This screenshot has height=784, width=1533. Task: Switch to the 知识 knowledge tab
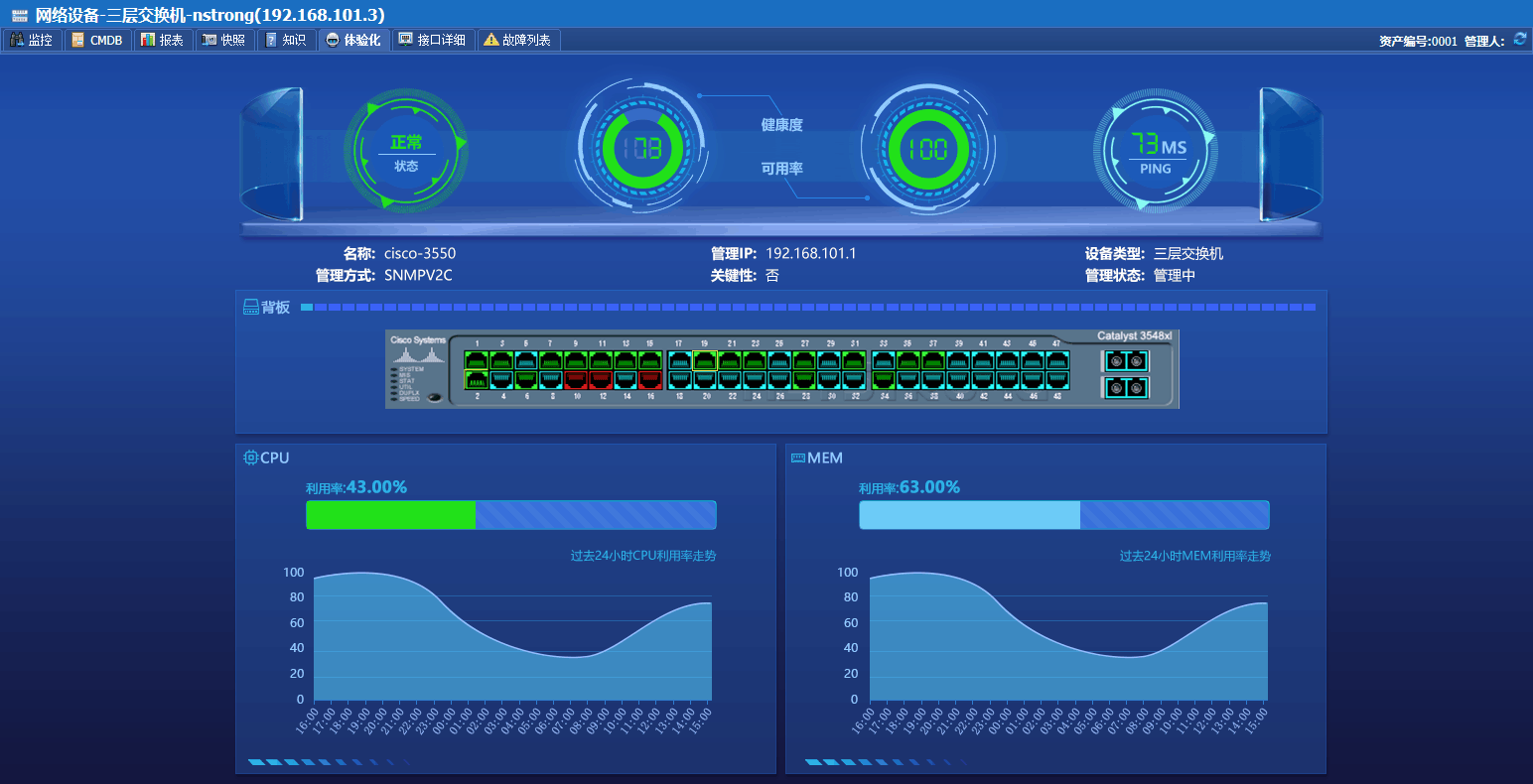286,40
